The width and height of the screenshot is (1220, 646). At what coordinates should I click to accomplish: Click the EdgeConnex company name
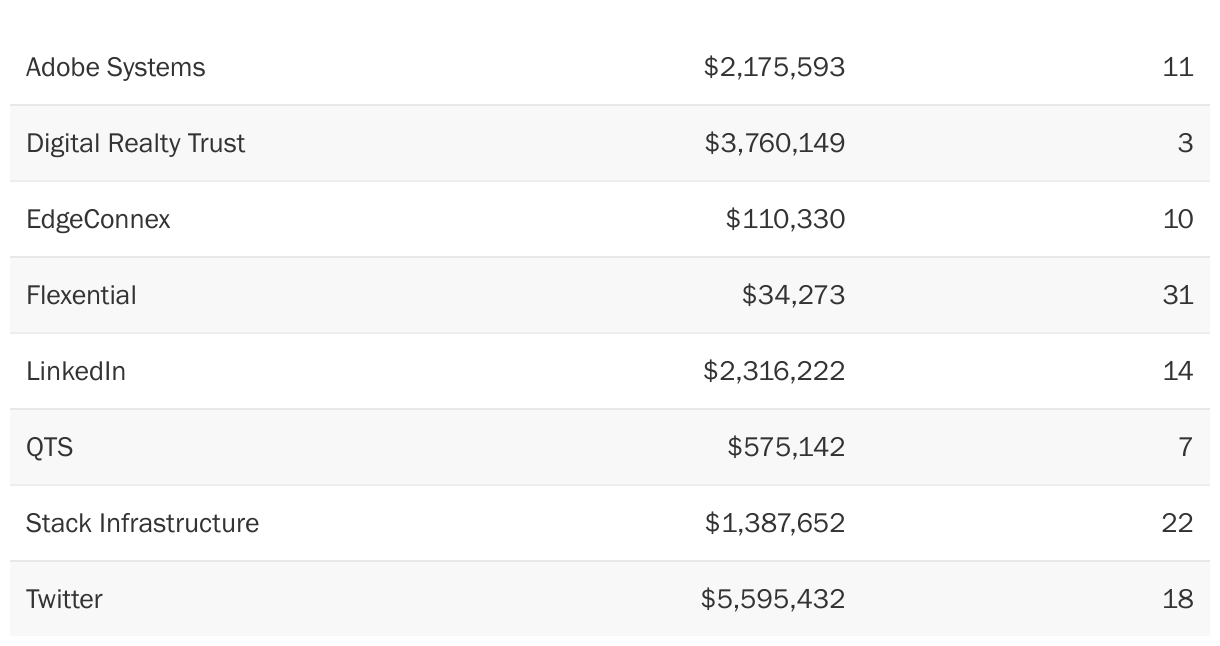click(98, 219)
